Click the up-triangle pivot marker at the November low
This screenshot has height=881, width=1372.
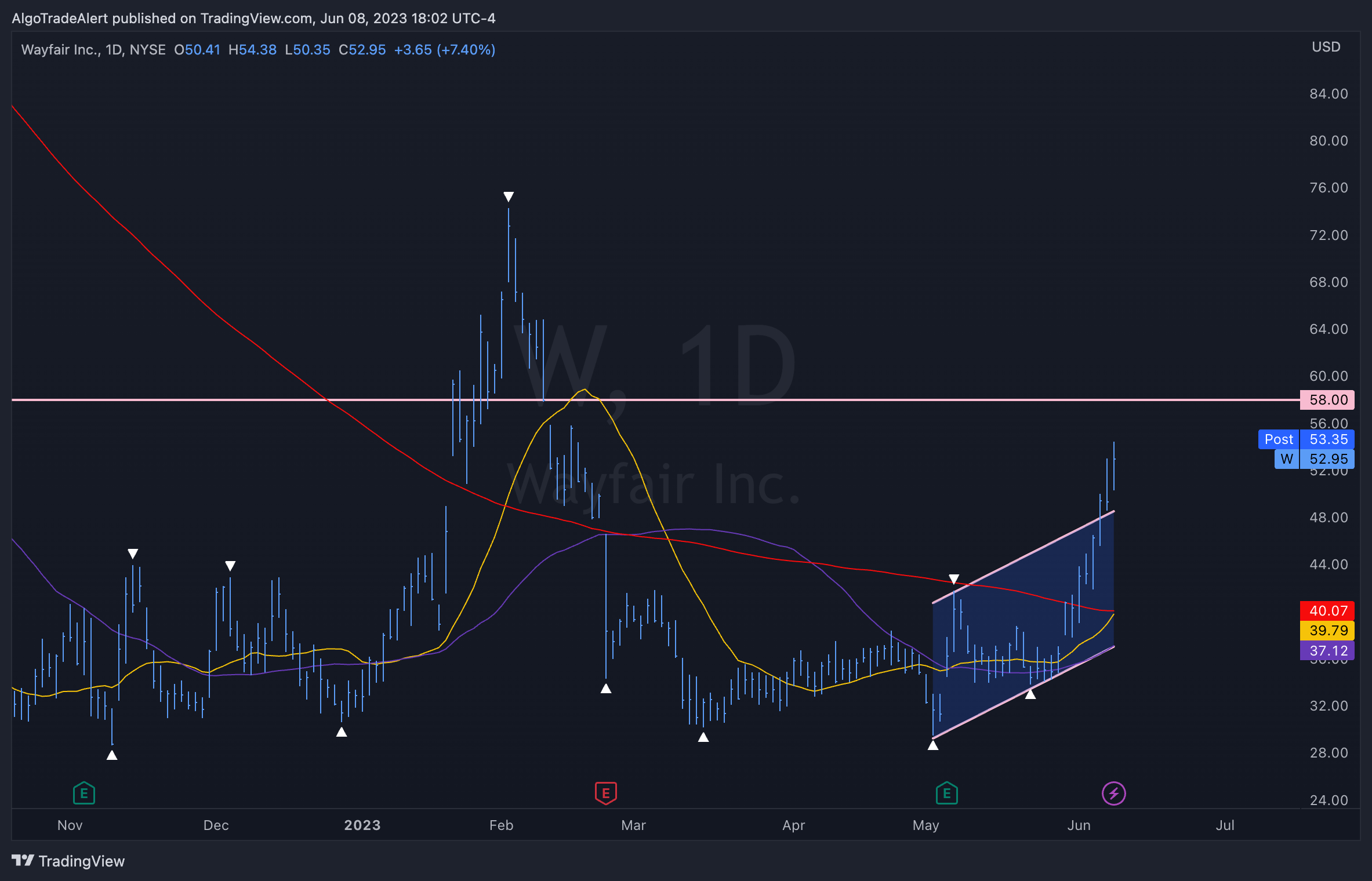[112, 755]
